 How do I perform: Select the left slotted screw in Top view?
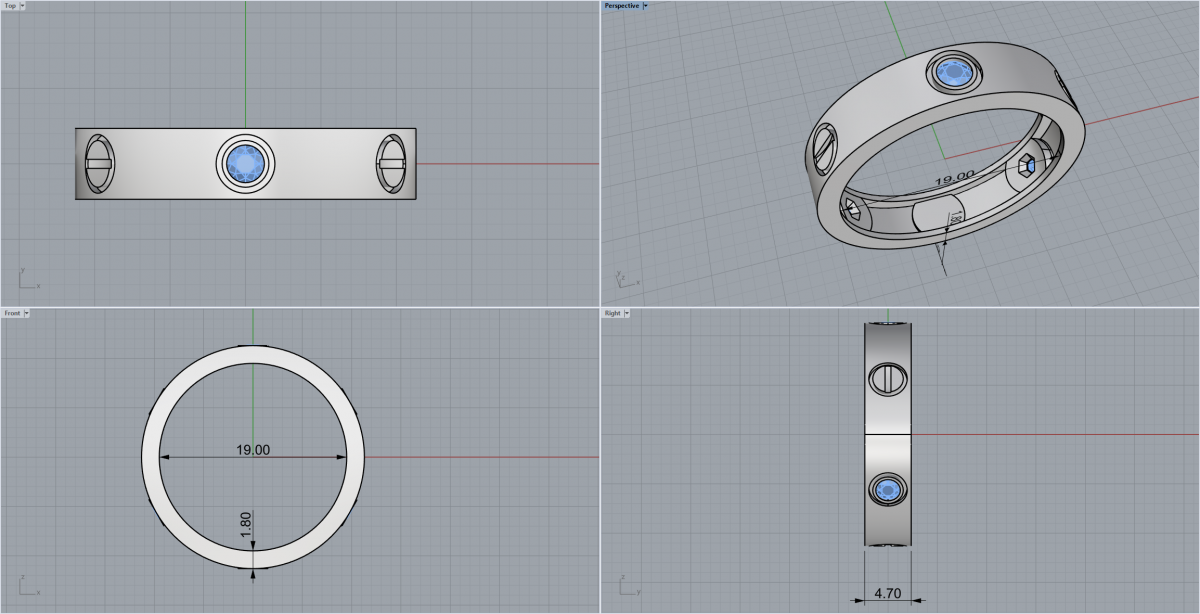click(x=98, y=163)
